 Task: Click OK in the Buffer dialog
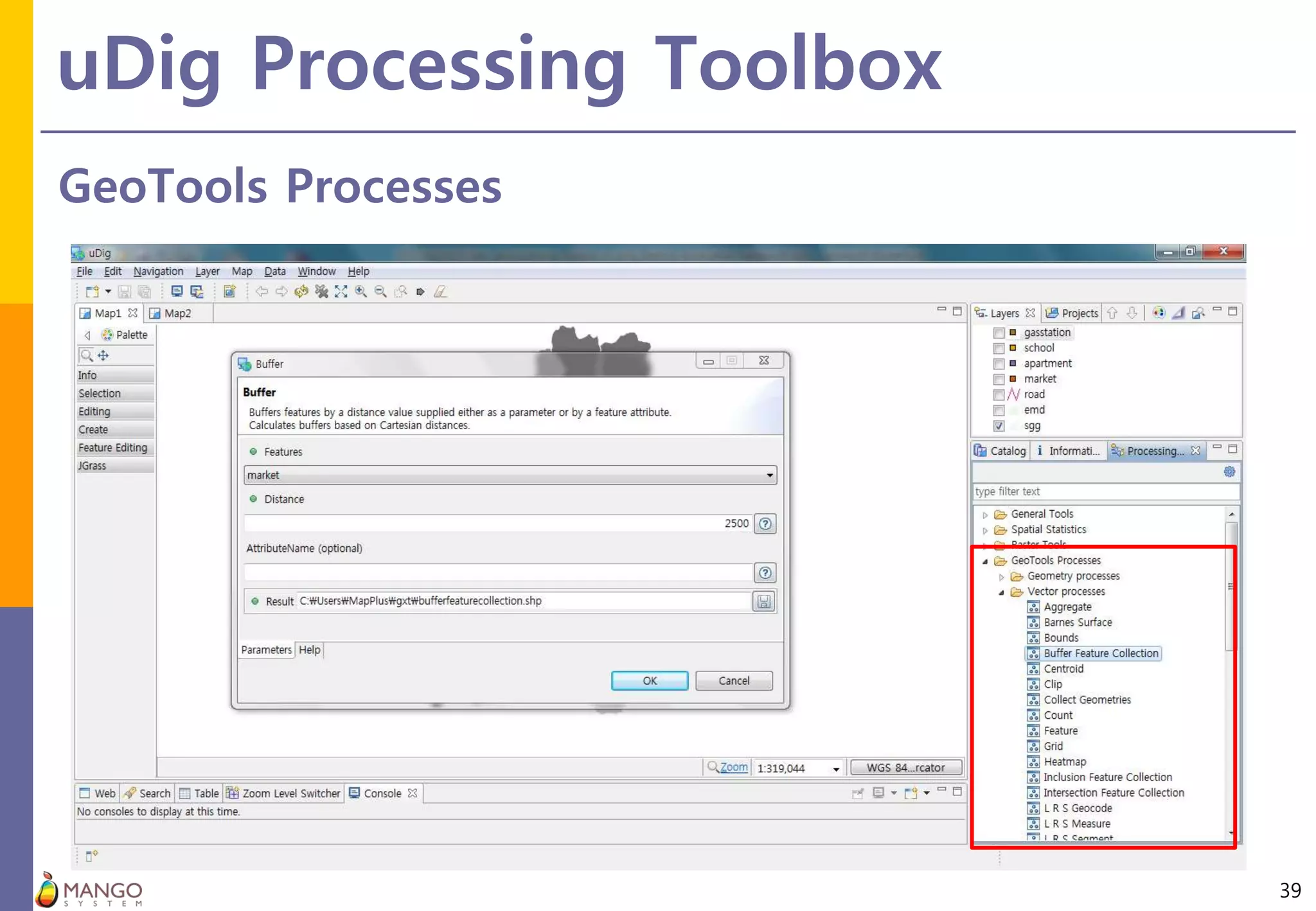[x=650, y=680]
